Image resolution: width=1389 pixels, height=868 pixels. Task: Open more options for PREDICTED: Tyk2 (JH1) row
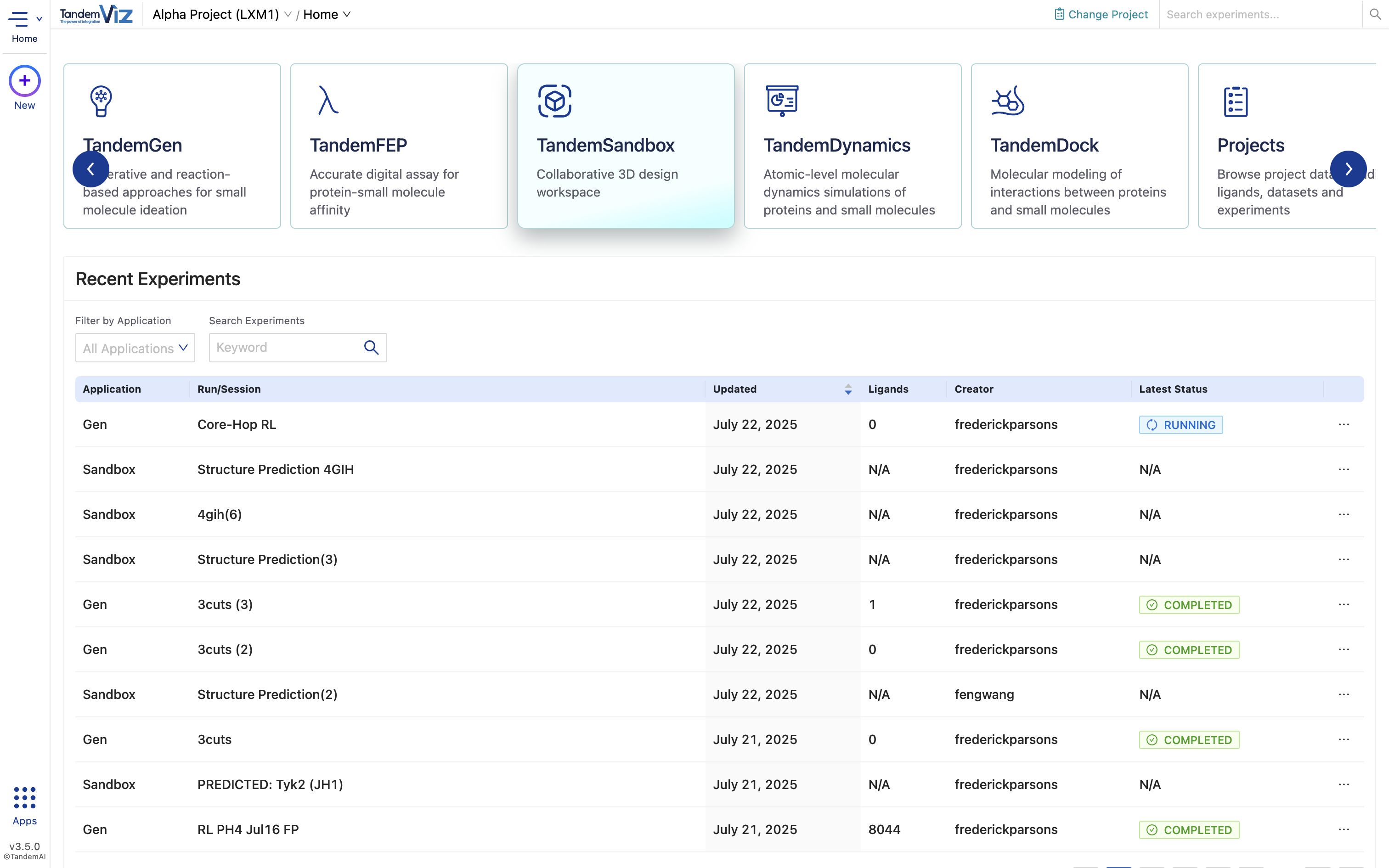(1344, 784)
